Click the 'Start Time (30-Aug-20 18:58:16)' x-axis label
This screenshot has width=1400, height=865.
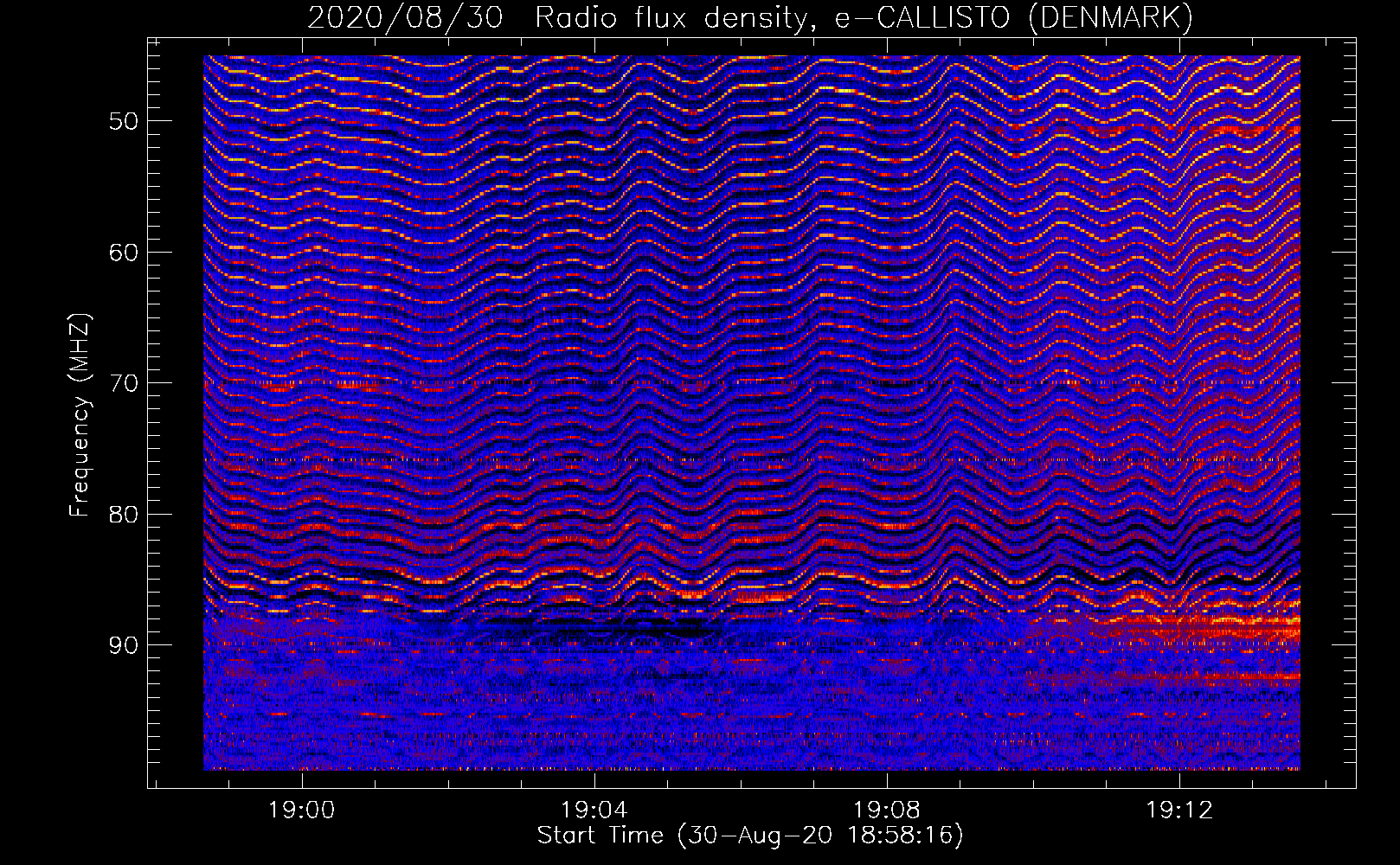tap(750, 836)
